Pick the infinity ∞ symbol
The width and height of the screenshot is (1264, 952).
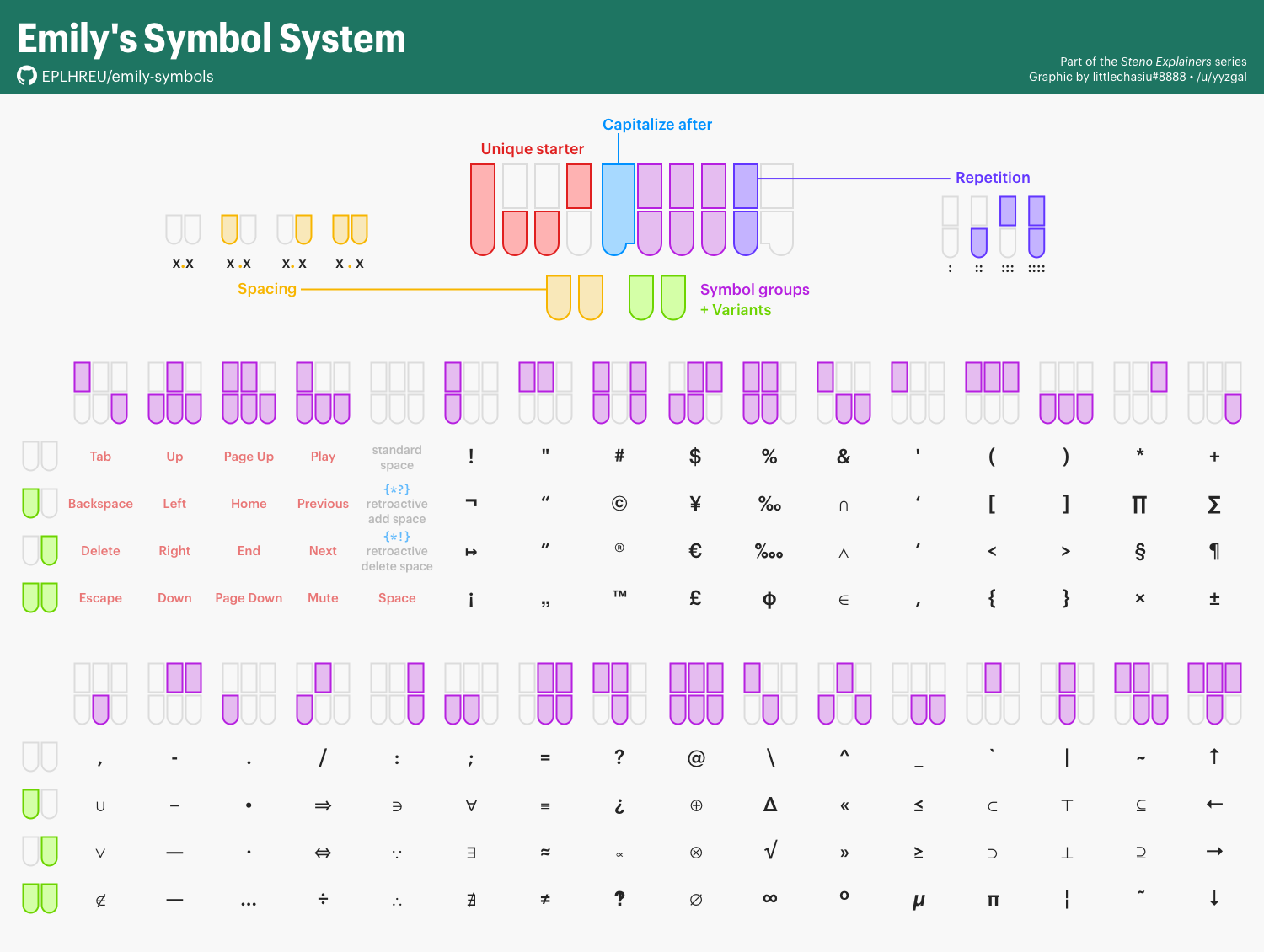pyautogui.click(x=769, y=899)
